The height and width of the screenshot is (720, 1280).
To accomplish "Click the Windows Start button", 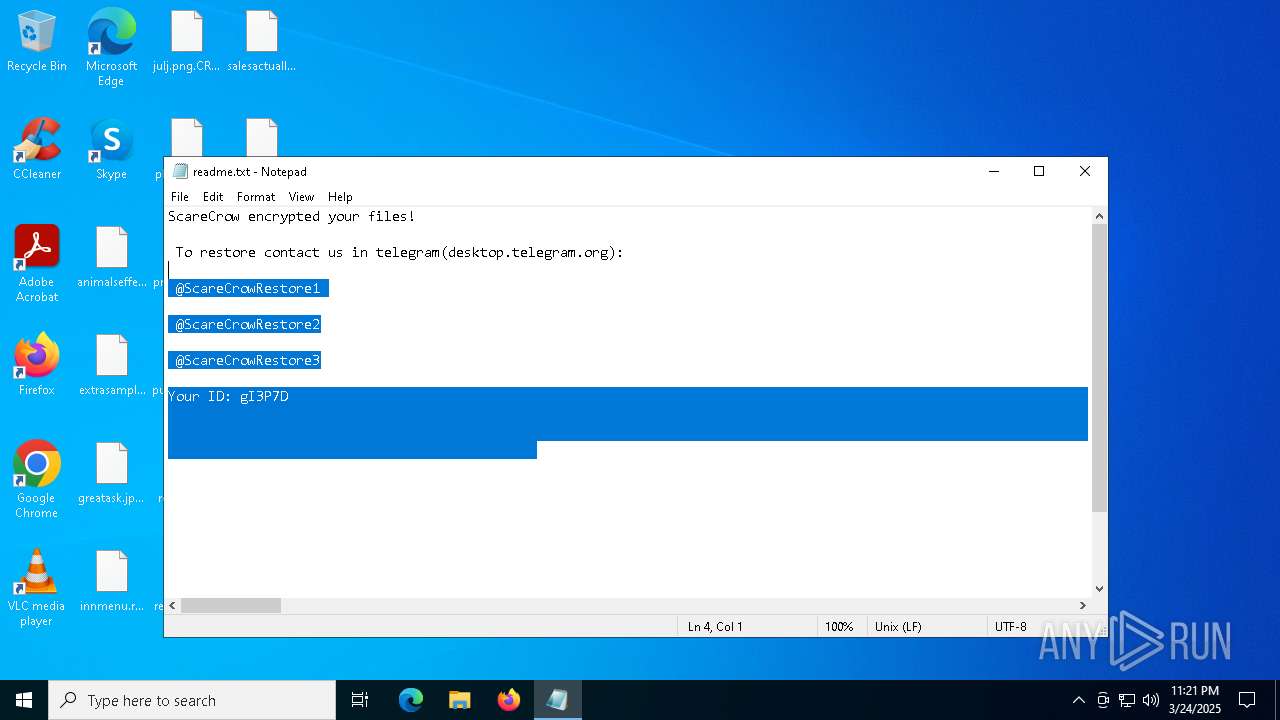I will [x=24, y=700].
